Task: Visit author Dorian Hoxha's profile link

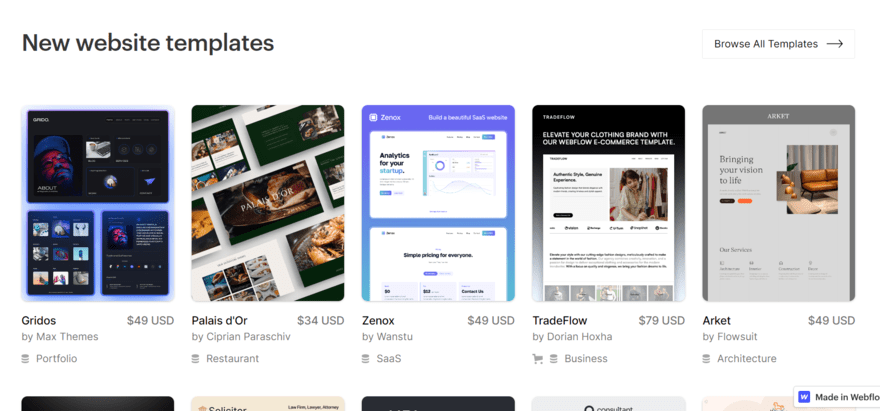Action: tap(572, 337)
